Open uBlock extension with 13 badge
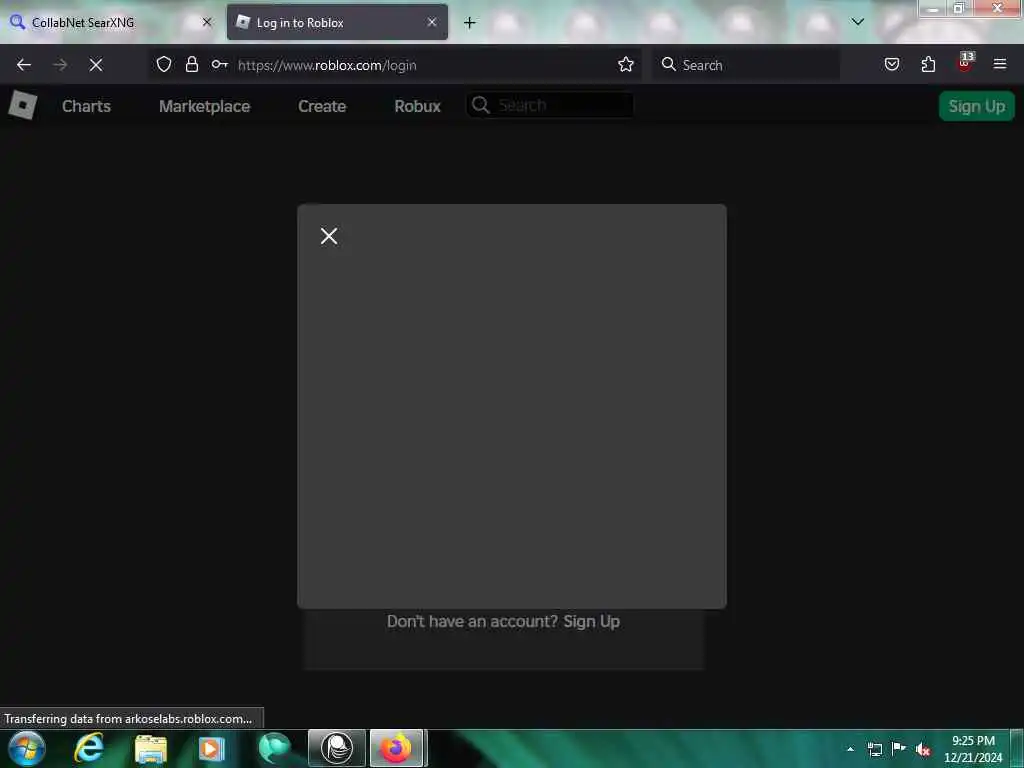The height and width of the screenshot is (768, 1024). [965, 63]
